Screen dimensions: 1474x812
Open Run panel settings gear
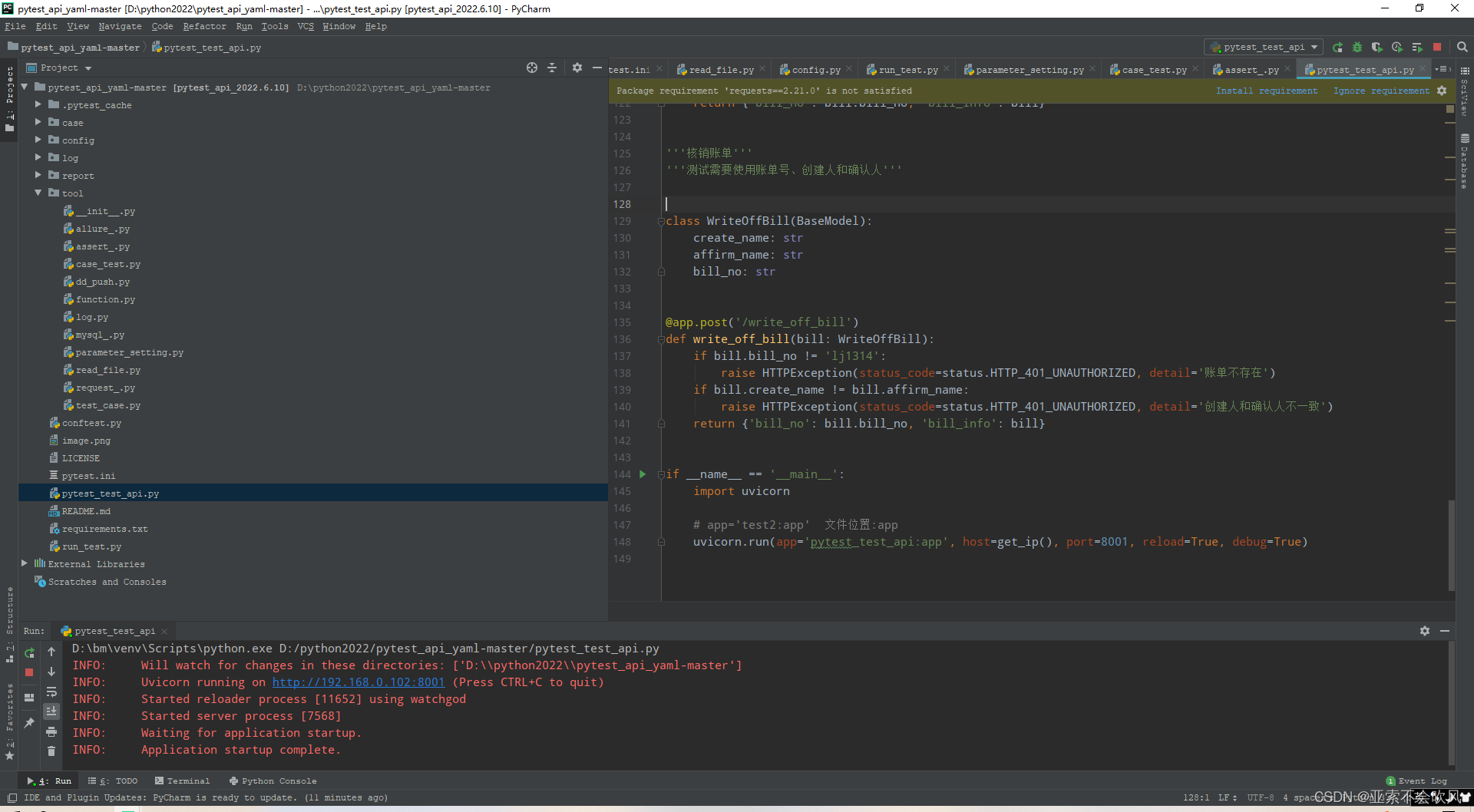coord(1425,631)
